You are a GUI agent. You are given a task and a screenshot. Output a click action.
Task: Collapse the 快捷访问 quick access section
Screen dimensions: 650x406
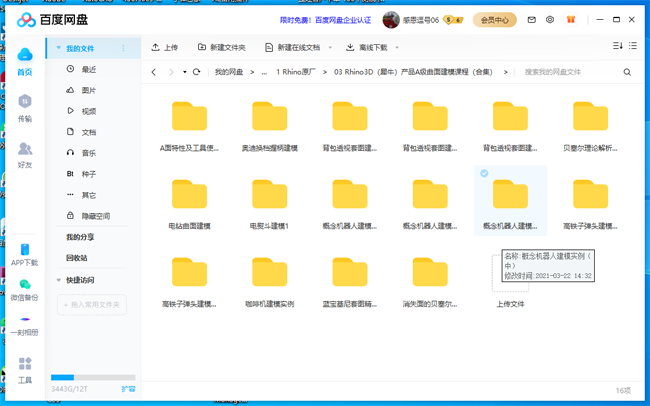[x=58, y=280]
